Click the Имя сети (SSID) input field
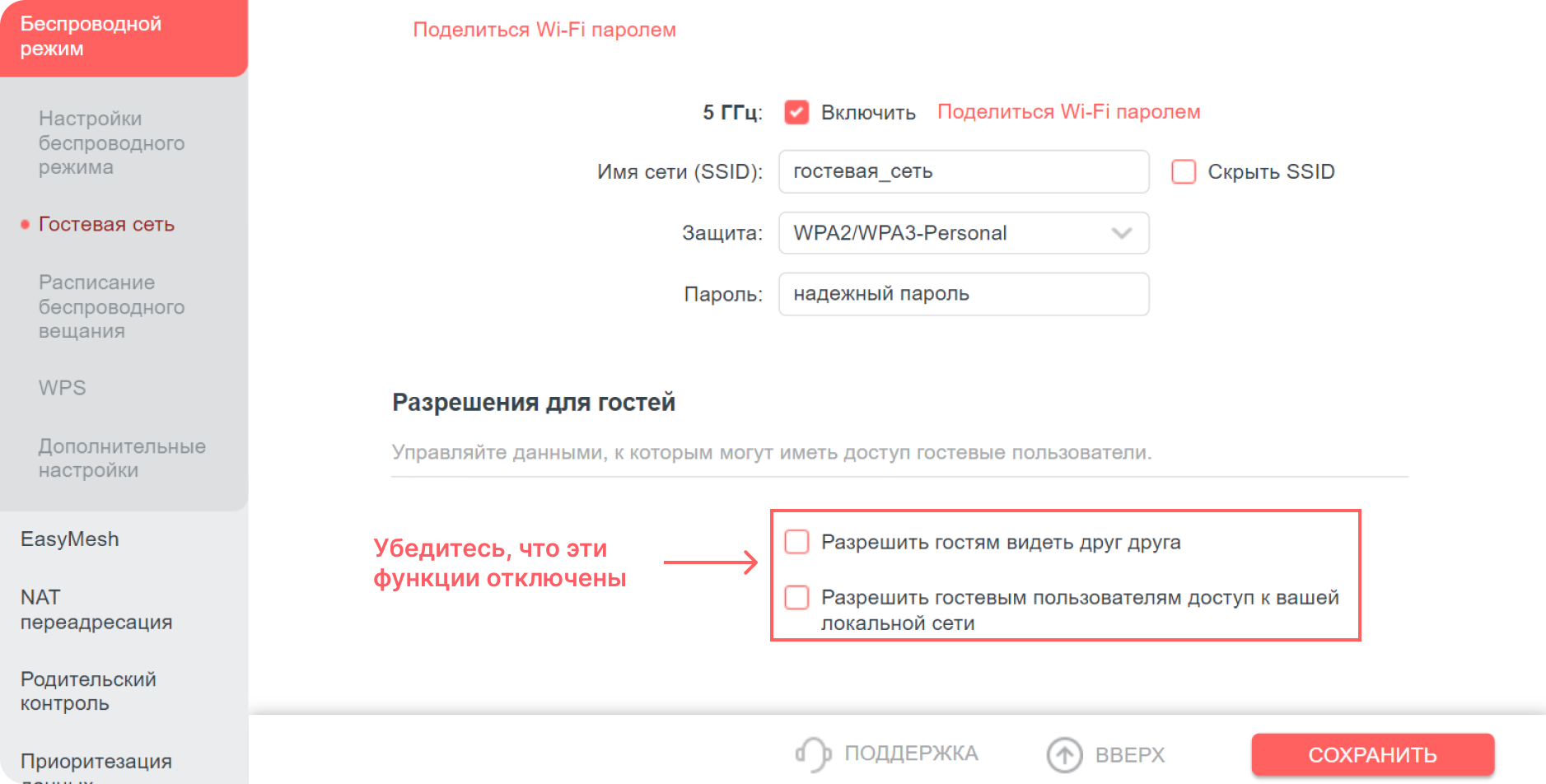1546x784 pixels. pos(964,171)
